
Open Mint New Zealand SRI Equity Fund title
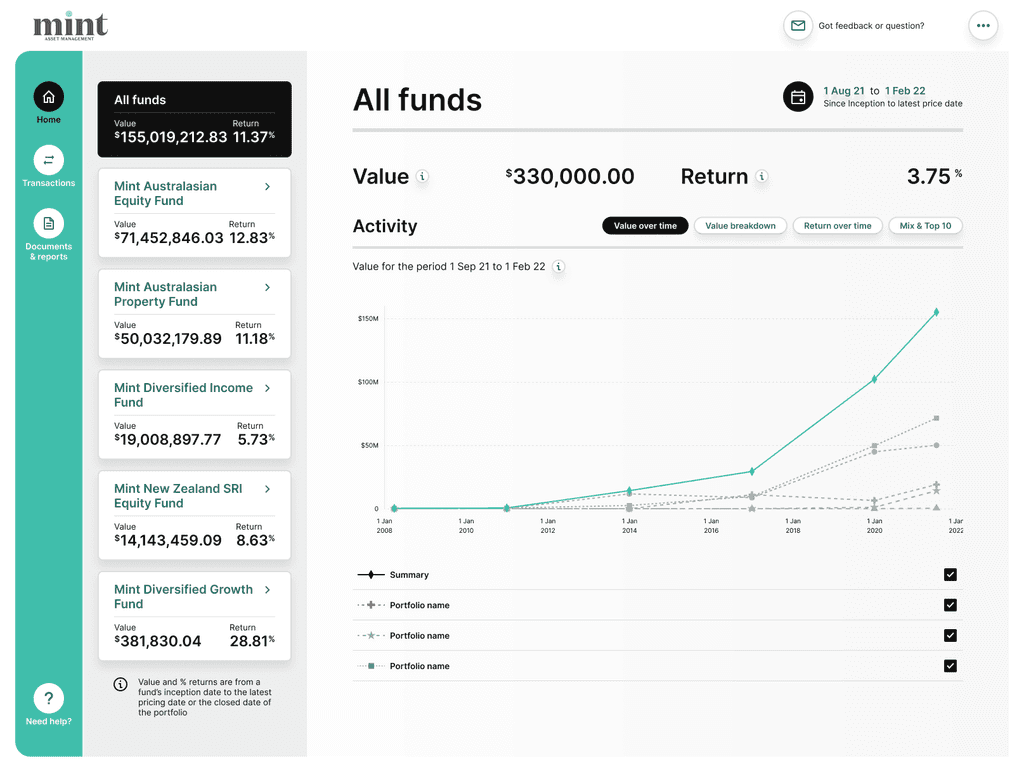(178, 496)
